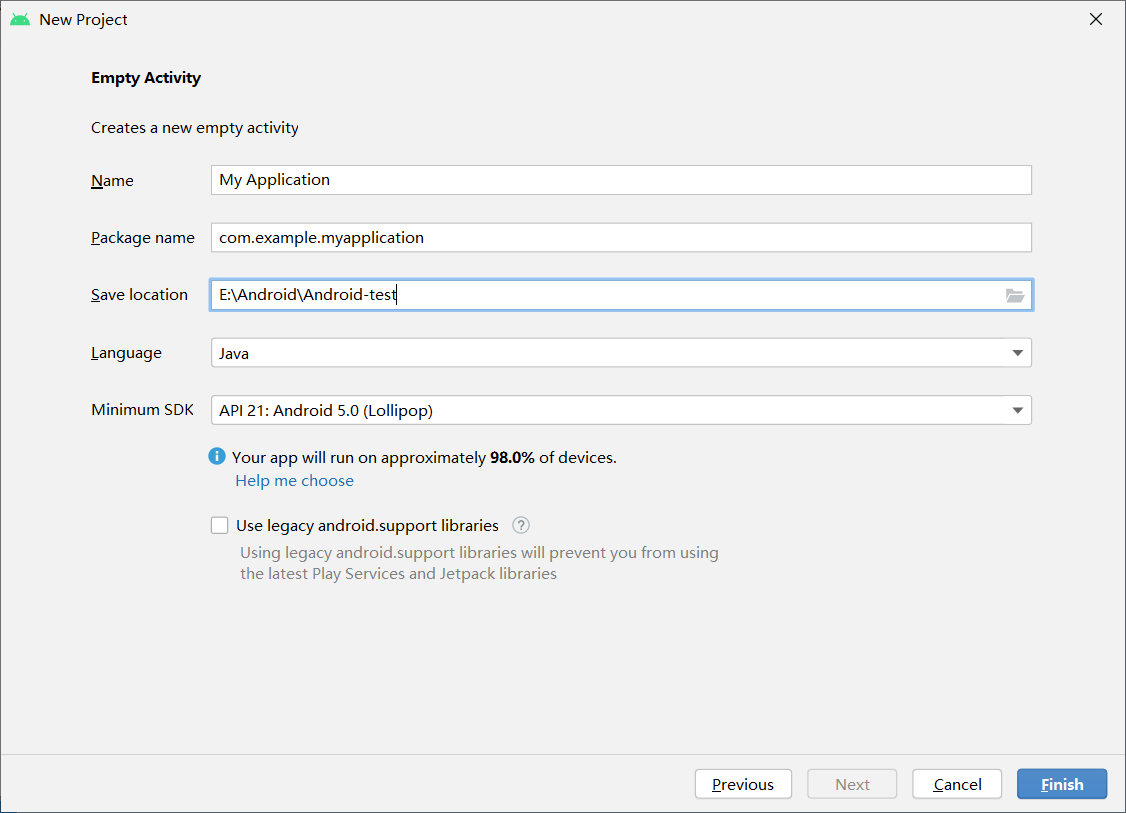Click the Next button
This screenshot has height=813, width=1126.
tap(852, 784)
